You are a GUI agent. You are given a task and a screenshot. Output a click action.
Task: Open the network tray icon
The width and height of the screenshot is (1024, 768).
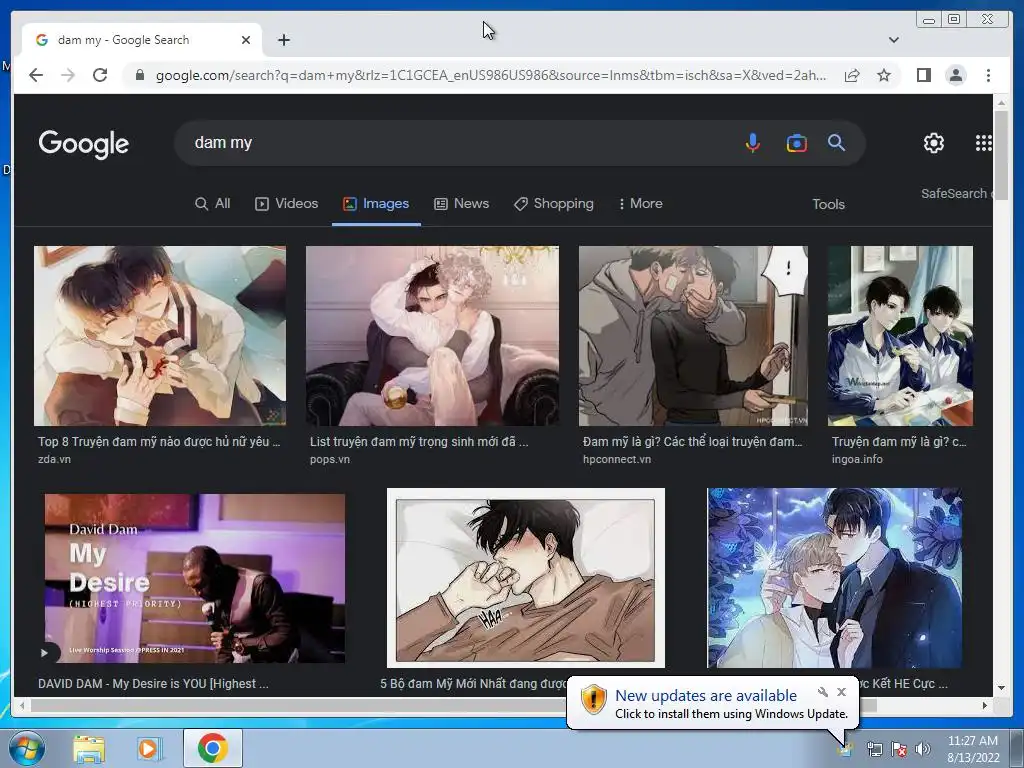coord(874,749)
